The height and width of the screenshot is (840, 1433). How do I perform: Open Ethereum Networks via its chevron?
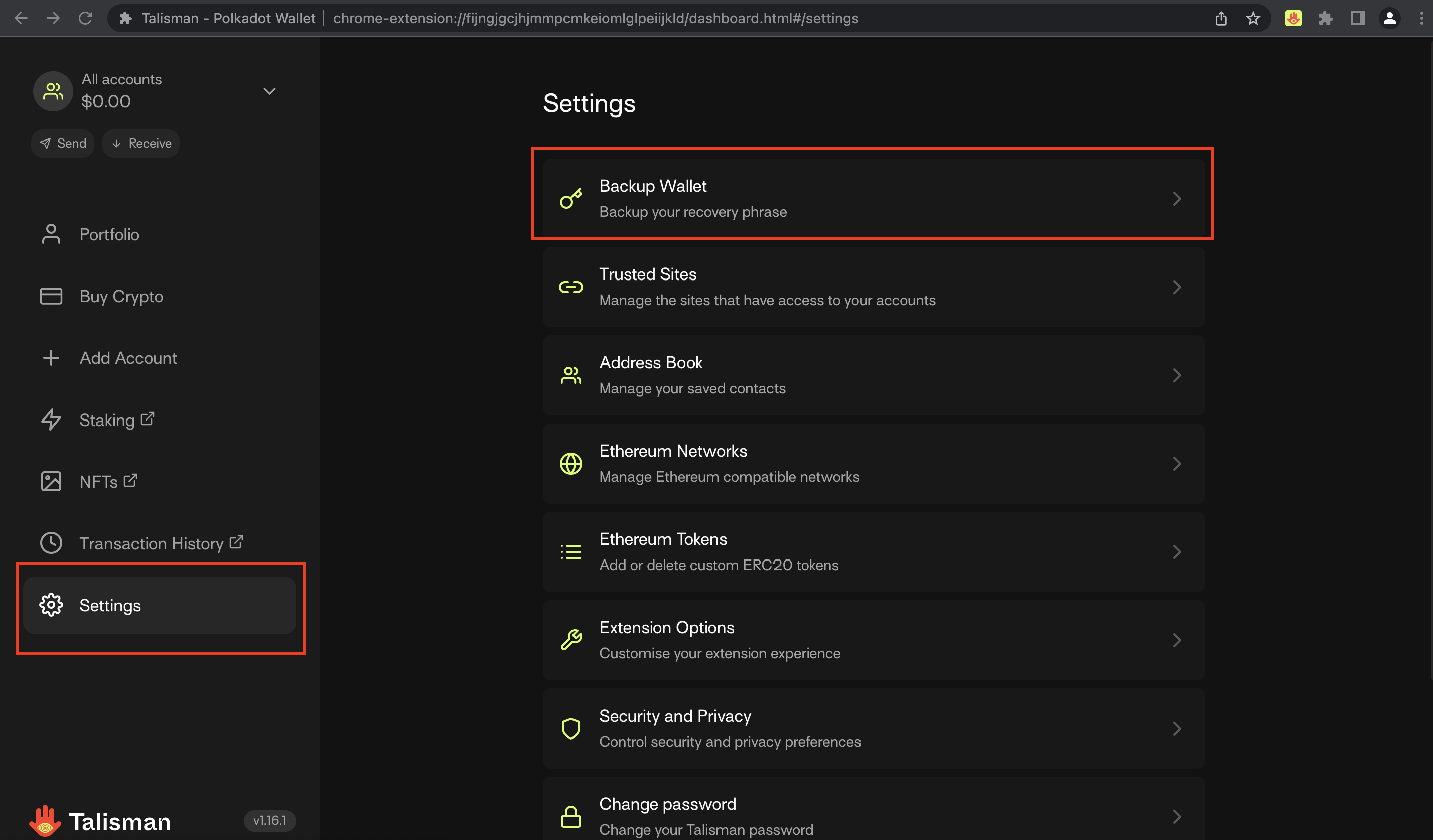click(x=1177, y=464)
